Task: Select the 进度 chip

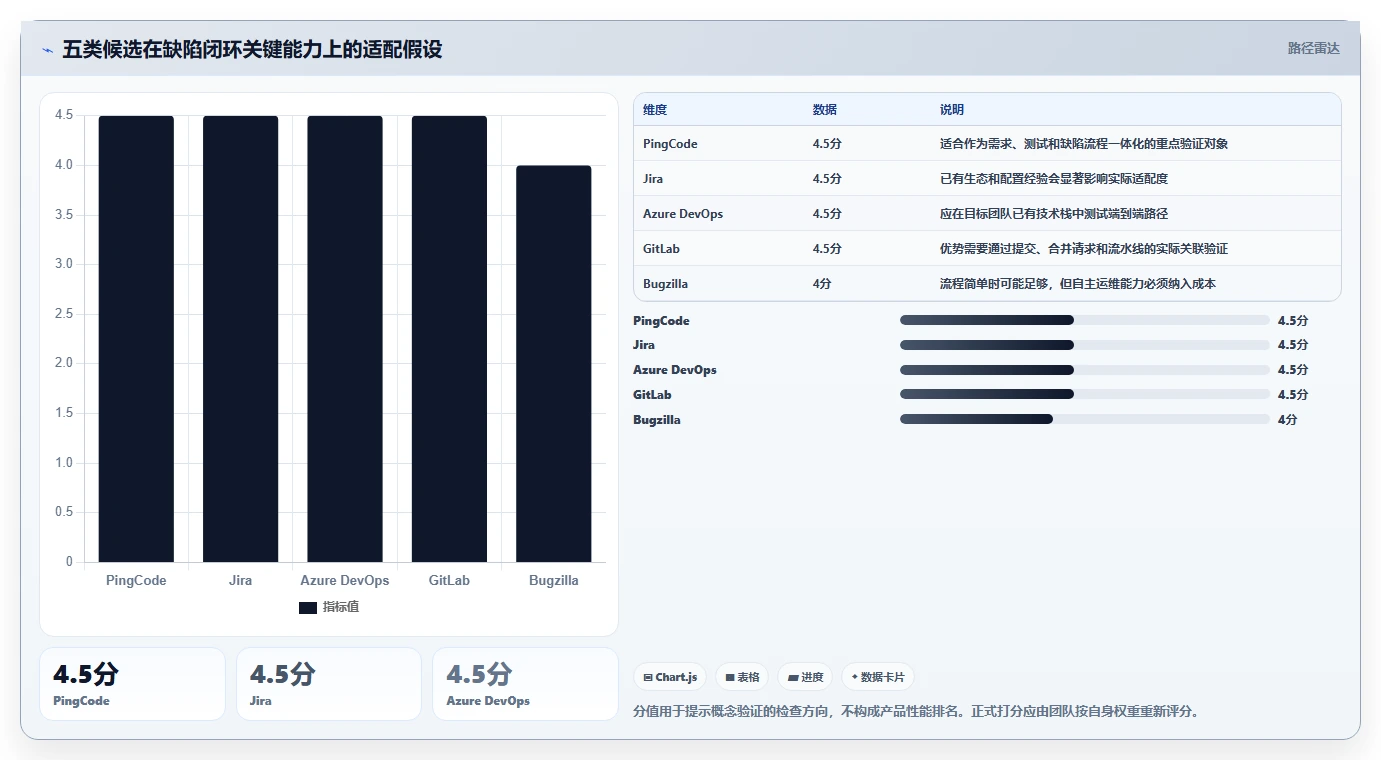Action: pyautogui.click(x=805, y=677)
